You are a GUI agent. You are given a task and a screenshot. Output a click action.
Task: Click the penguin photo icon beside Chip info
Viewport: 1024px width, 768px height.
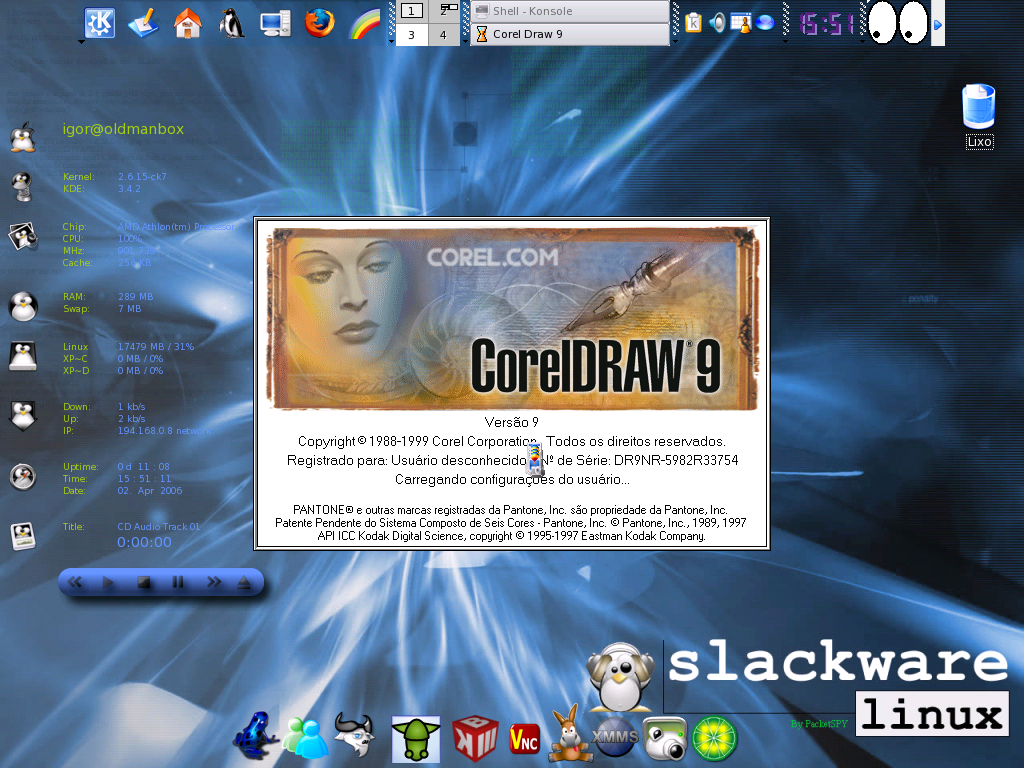[x=23, y=236]
